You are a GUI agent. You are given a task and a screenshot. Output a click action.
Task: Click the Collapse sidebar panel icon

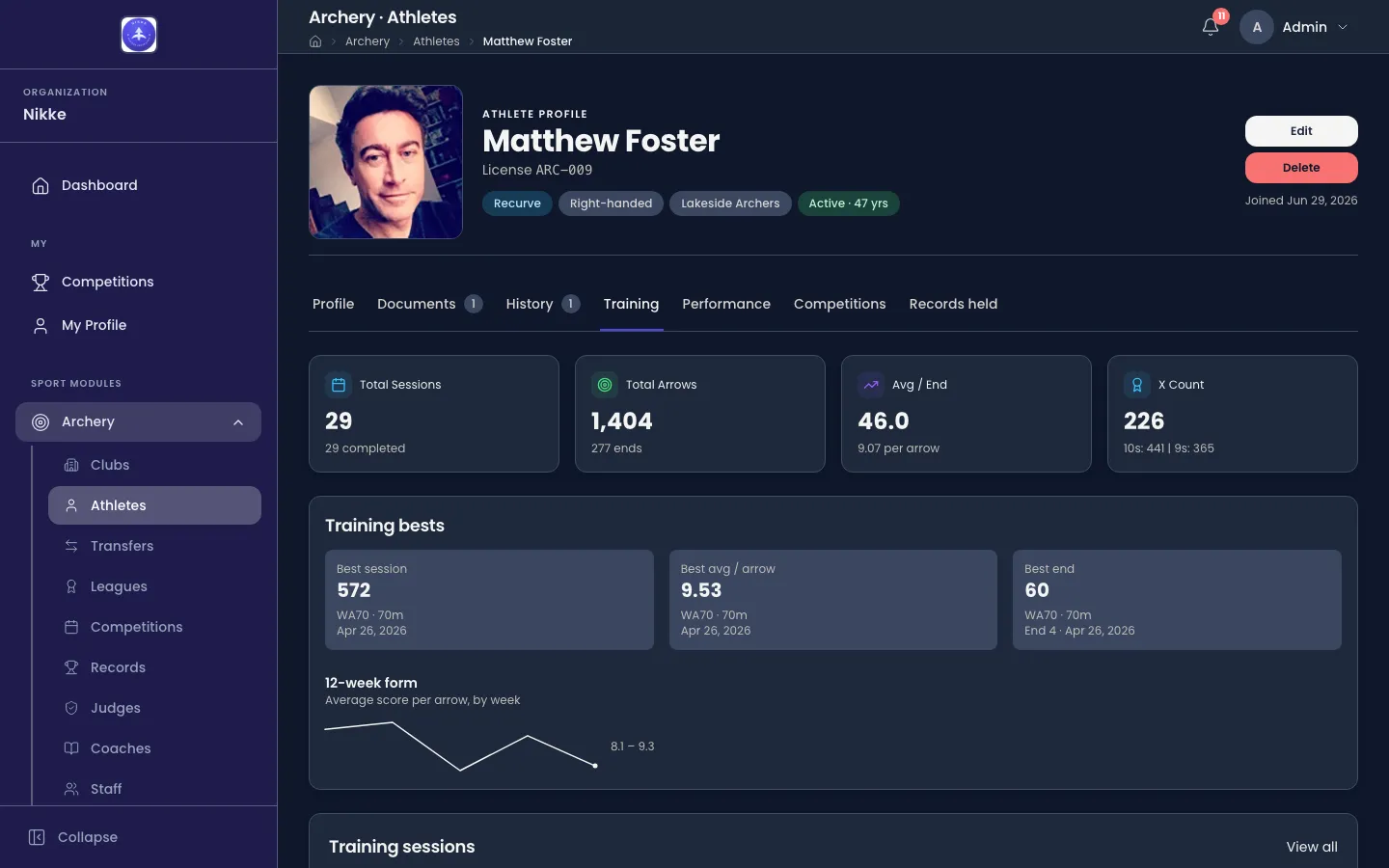(37, 837)
